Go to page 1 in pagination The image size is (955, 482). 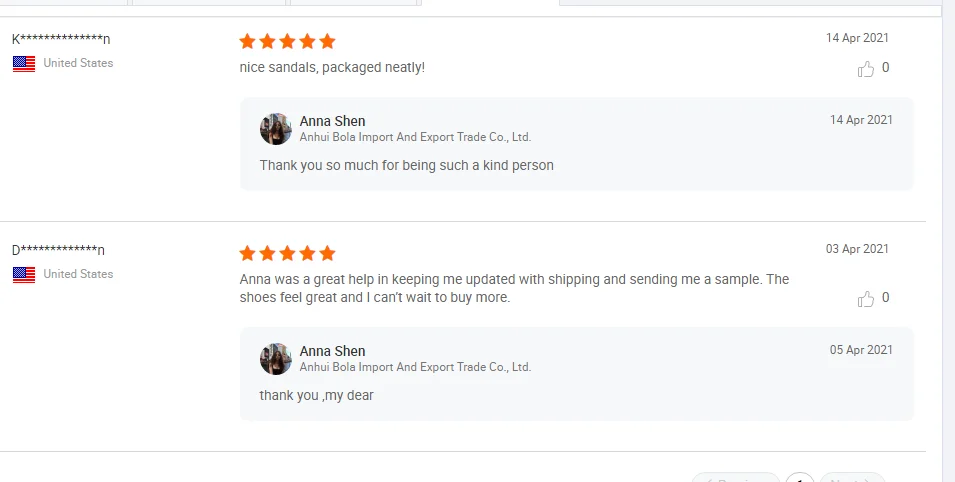pyautogui.click(x=799, y=479)
